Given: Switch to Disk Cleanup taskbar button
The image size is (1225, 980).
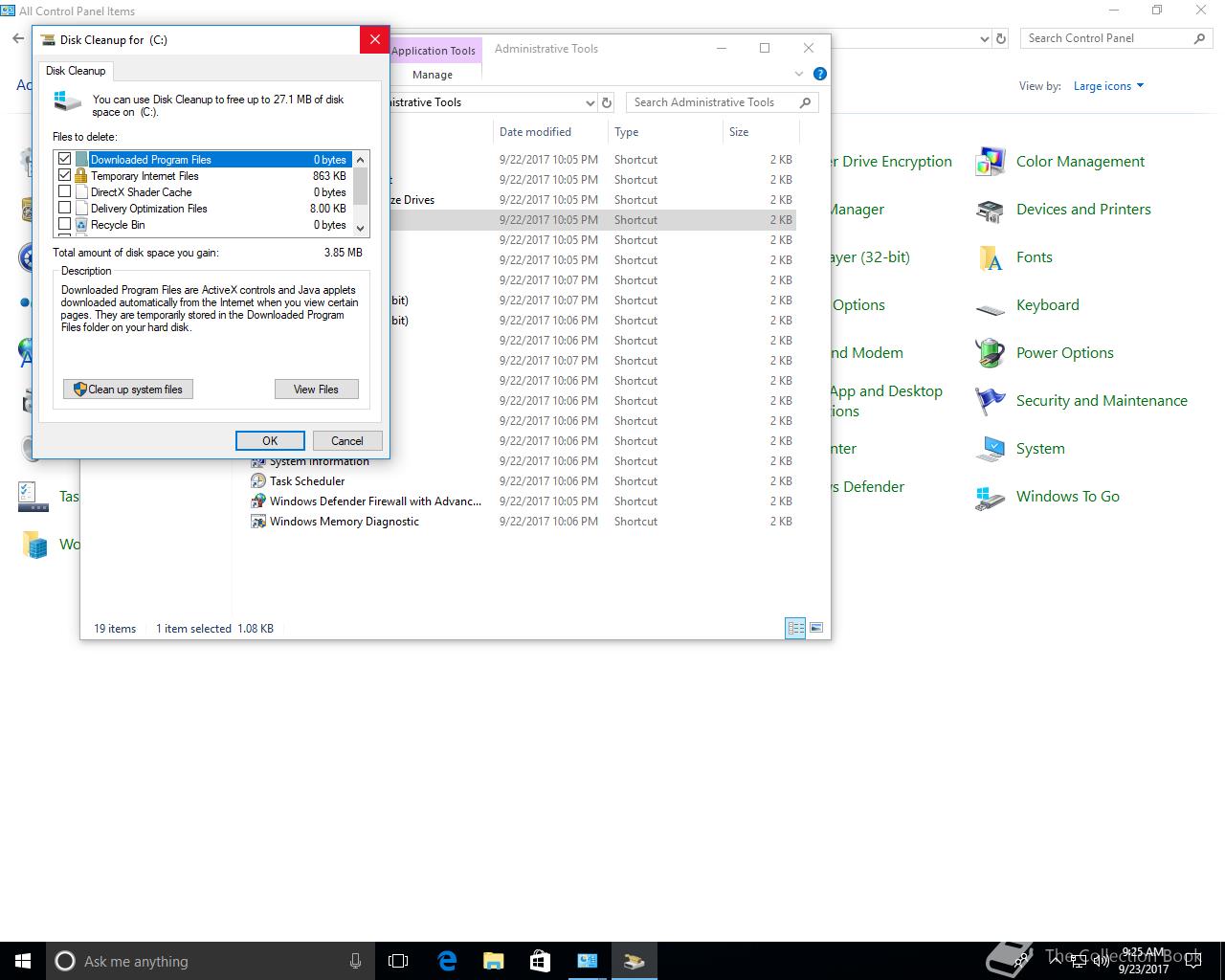Looking at the screenshot, I should click(x=634, y=961).
